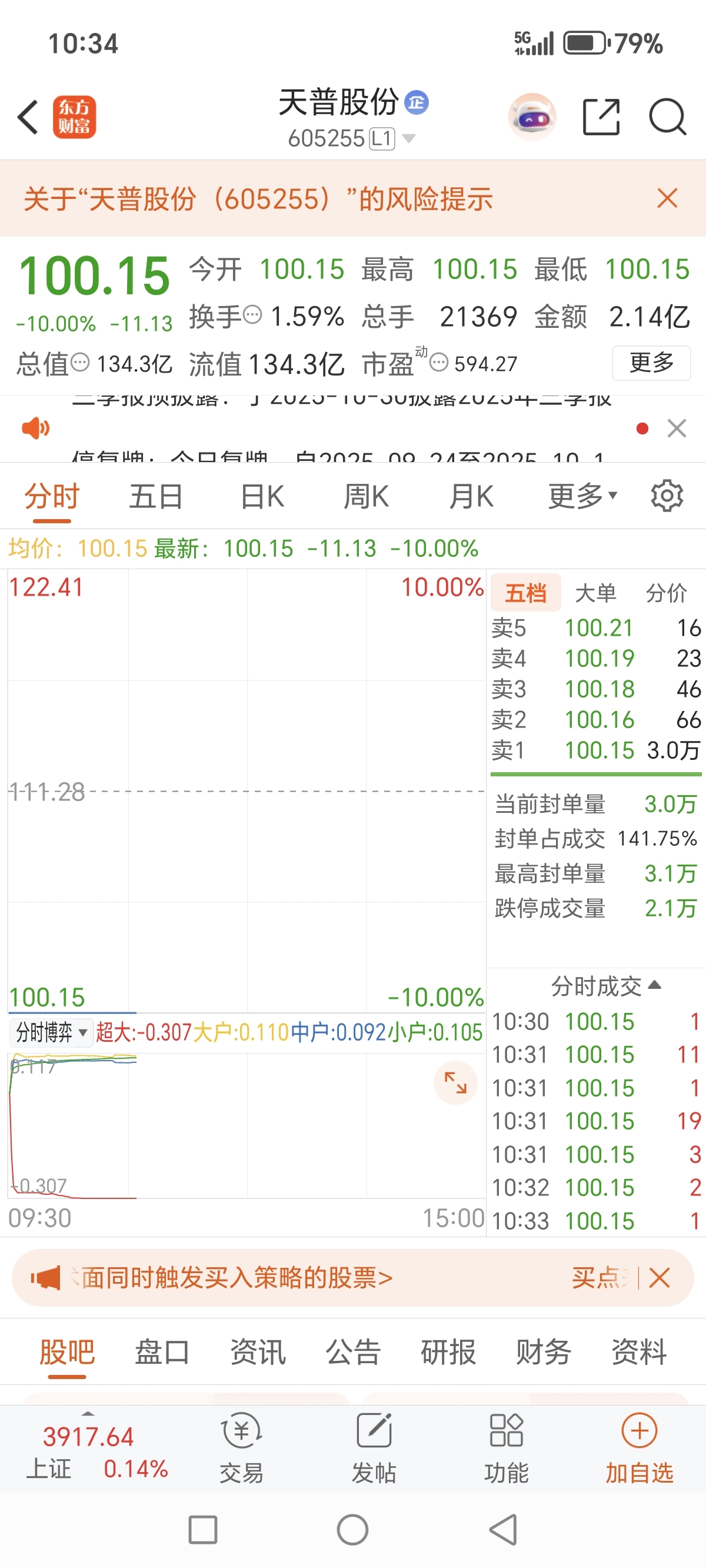706x1568 pixels.
Task: Tap the intraday price chart area
Action: (247, 791)
